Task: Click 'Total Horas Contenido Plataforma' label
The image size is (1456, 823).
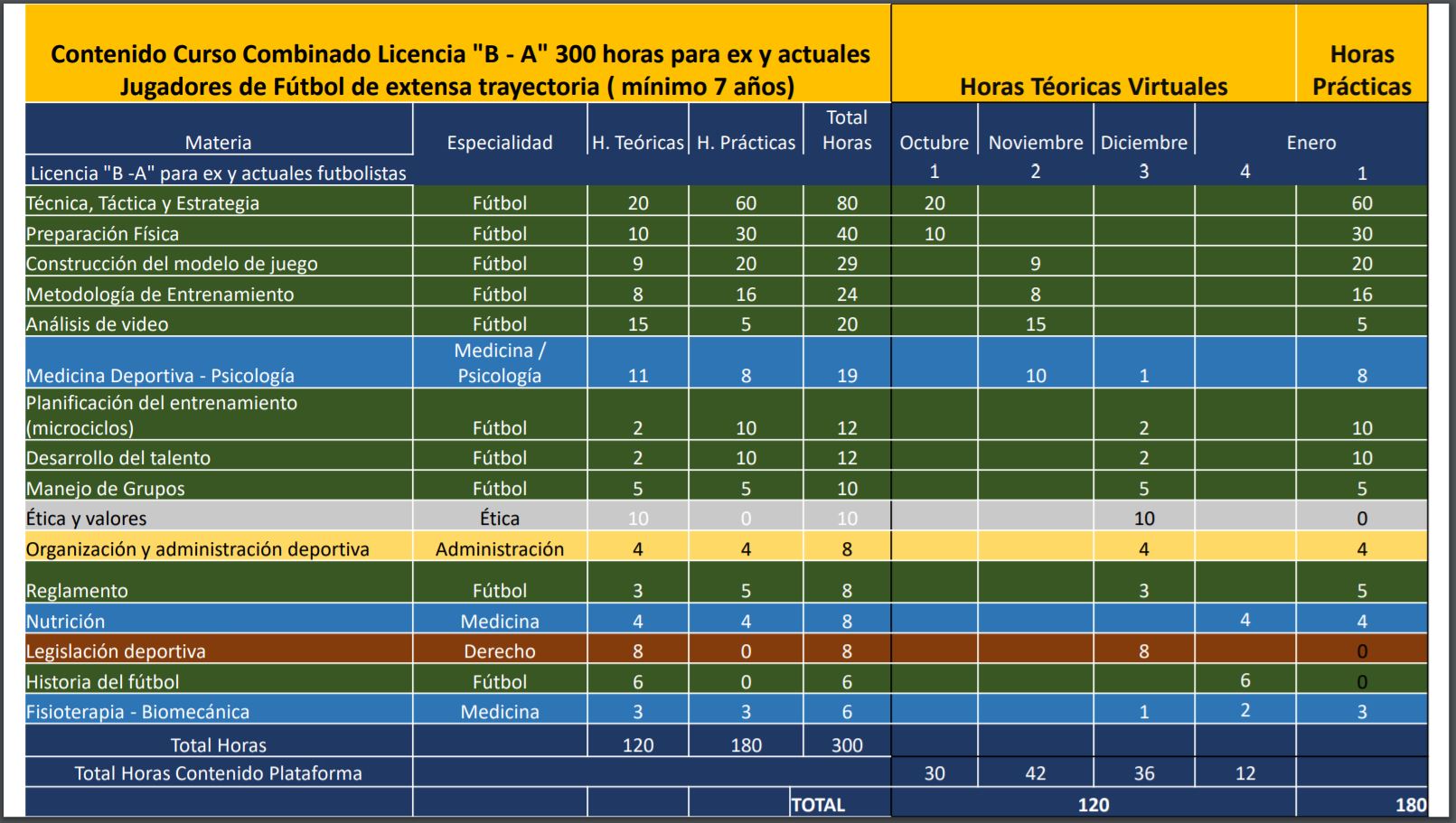Action: [219, 772]
